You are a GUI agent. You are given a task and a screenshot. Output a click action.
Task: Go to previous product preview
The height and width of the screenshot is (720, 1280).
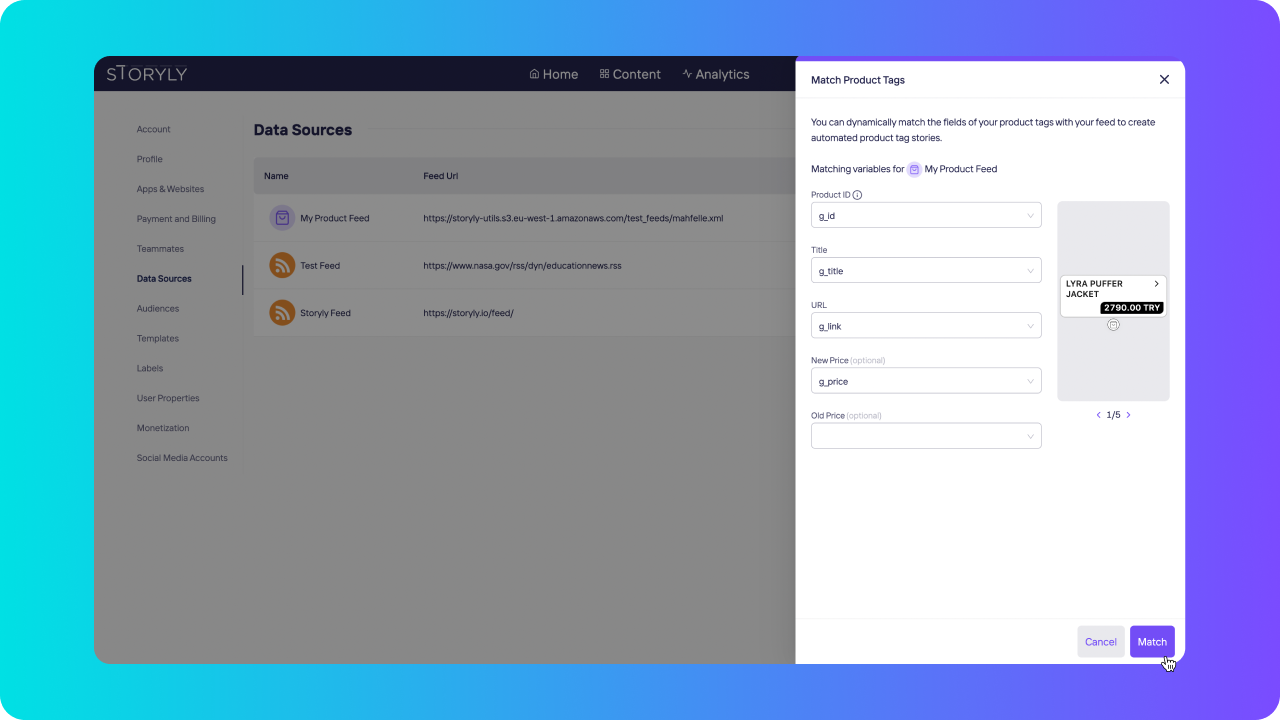tap(1098, 415)
